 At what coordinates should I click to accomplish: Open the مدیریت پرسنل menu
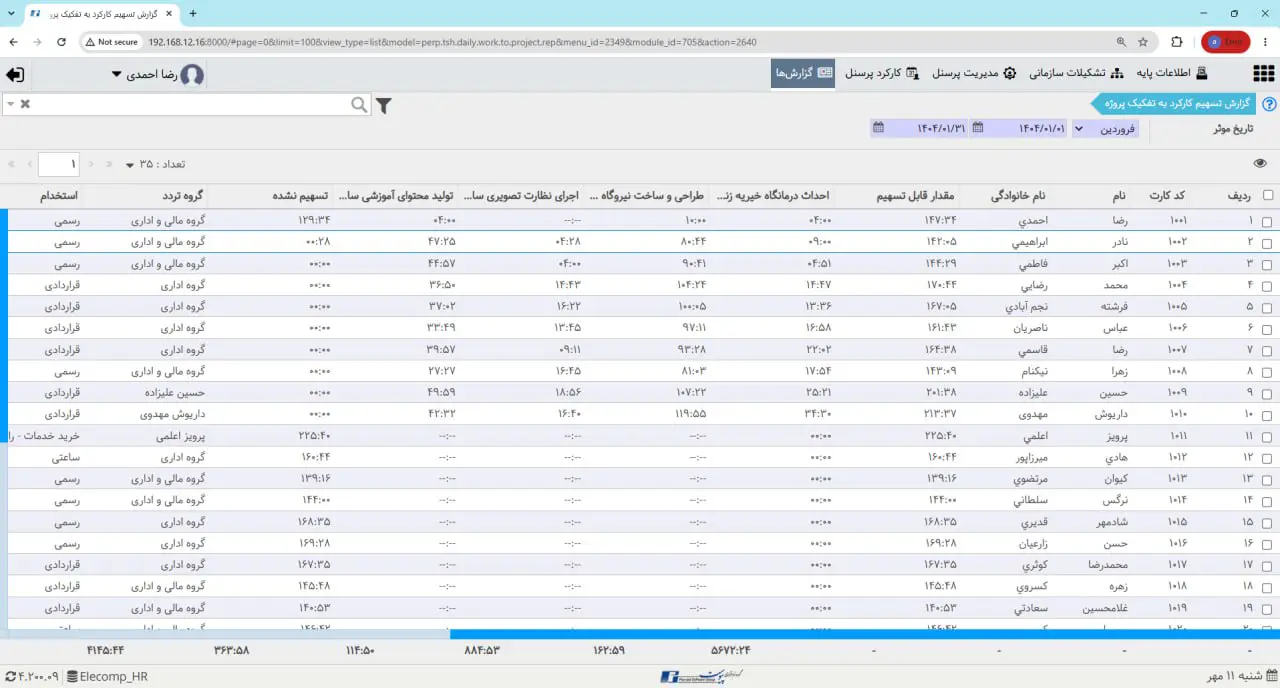tap(974, 73)
